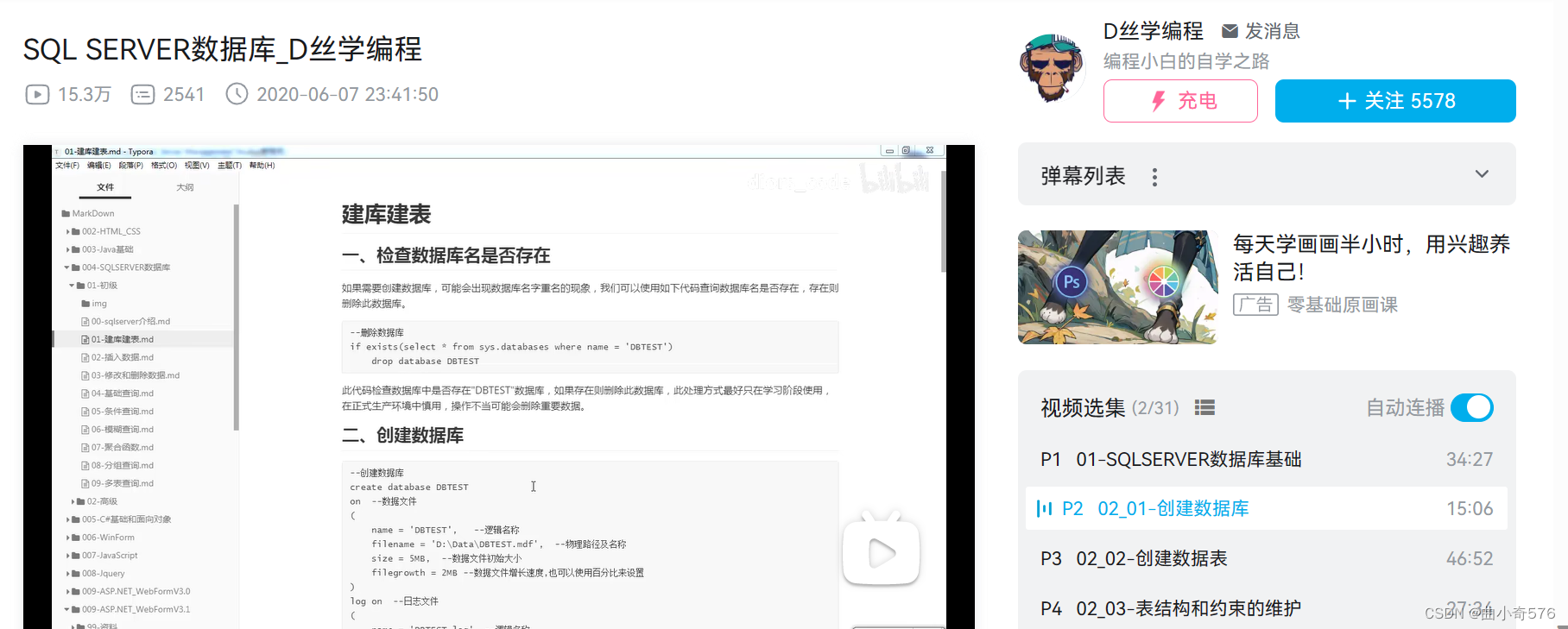The height and width of the screenshot is (629, 1568).
Task: Click the now-playing bars icon on P2
Action: tap(1044, 508)
